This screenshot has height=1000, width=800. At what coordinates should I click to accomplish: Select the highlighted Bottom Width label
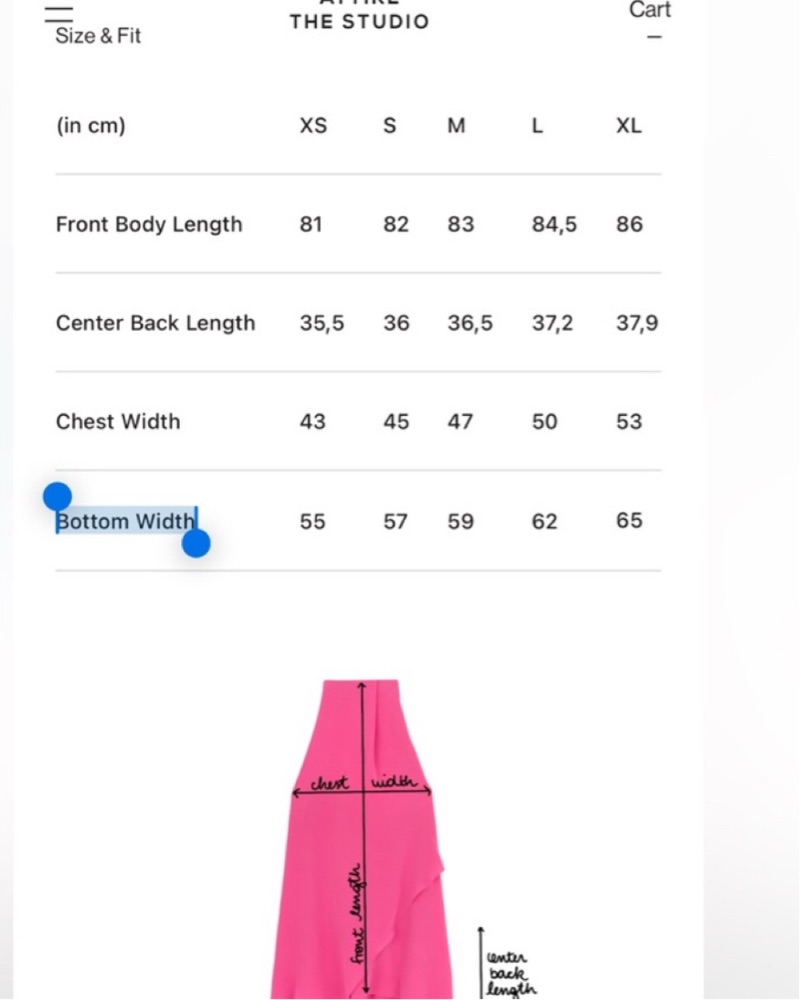tap(126, 521)
